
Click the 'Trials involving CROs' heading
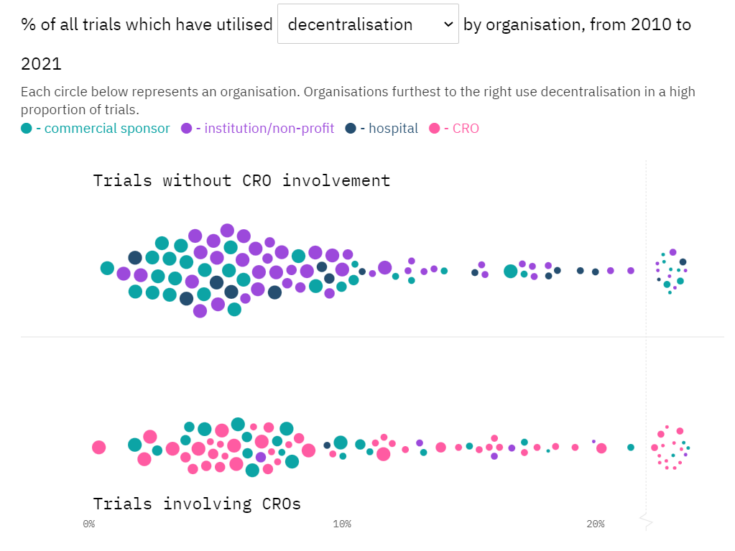click(196, 503)
